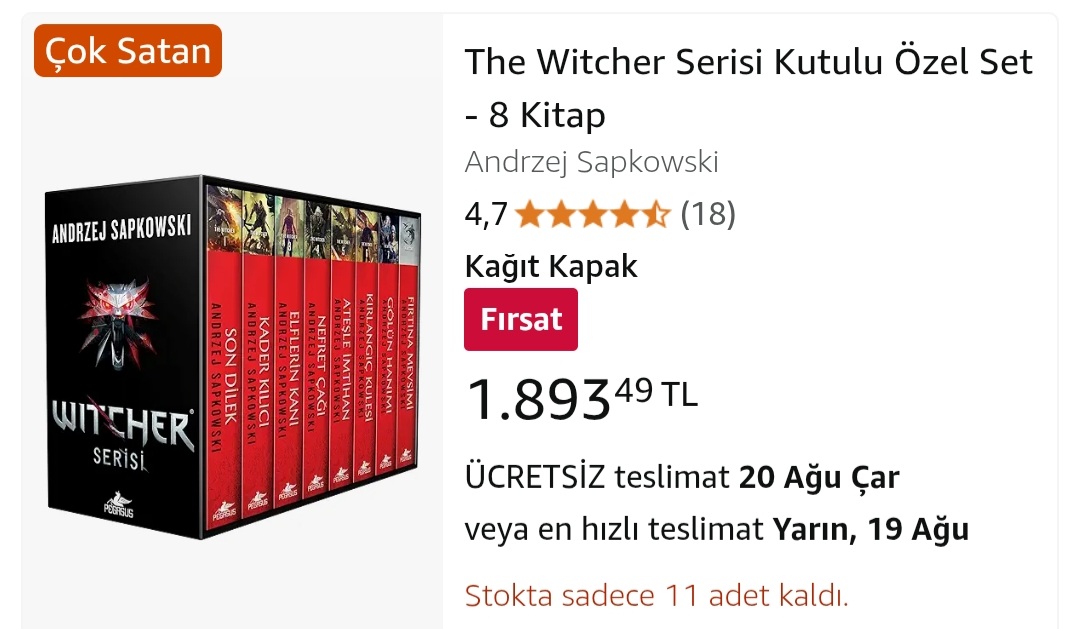1080x629 pixels.
Task: Open the author link Andrzej Sapkowski
Action: (592, 162)
